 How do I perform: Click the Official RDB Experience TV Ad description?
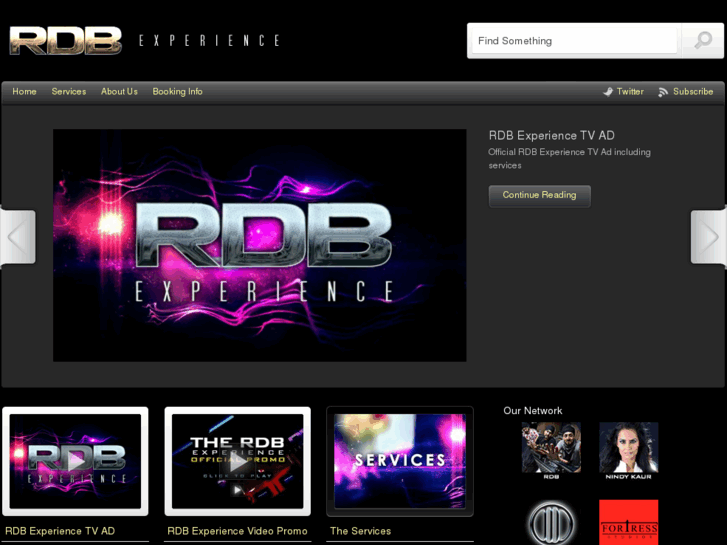click(569, 159)
